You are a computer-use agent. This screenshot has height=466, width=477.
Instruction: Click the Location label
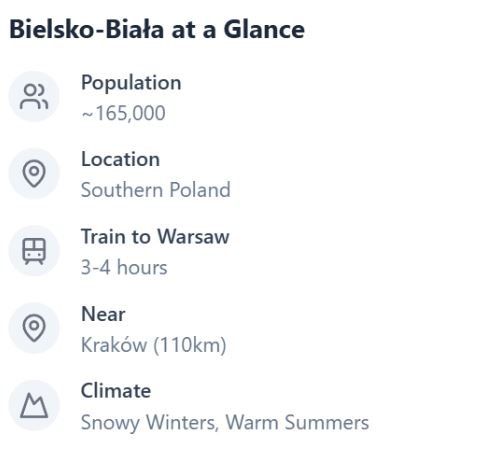121,159
